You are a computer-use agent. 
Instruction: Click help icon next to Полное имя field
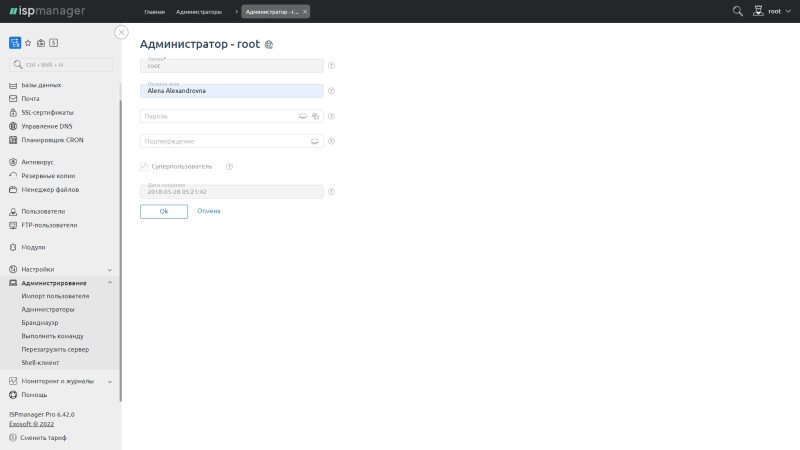click(x=331, y=91)
